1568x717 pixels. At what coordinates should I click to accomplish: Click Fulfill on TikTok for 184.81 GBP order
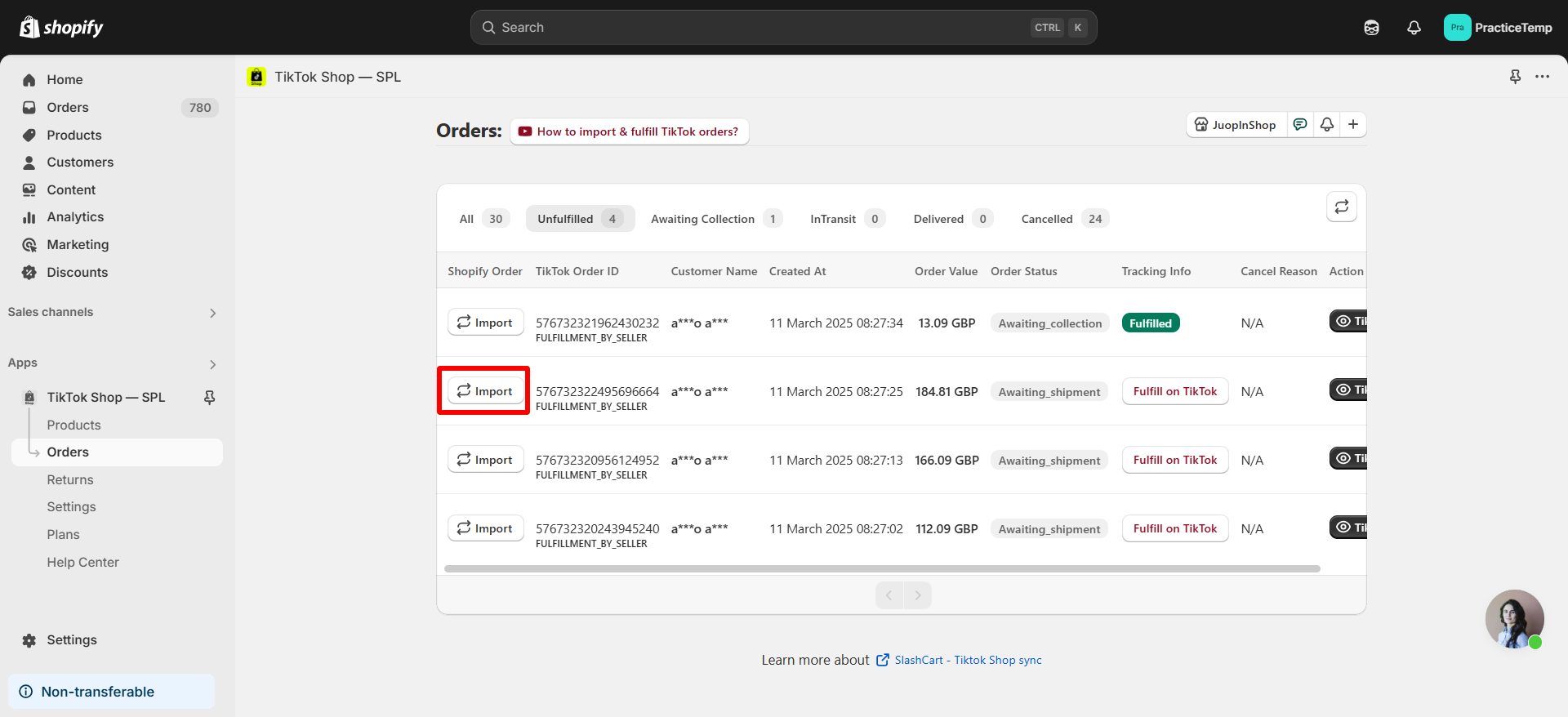(x=1175, y=391)
